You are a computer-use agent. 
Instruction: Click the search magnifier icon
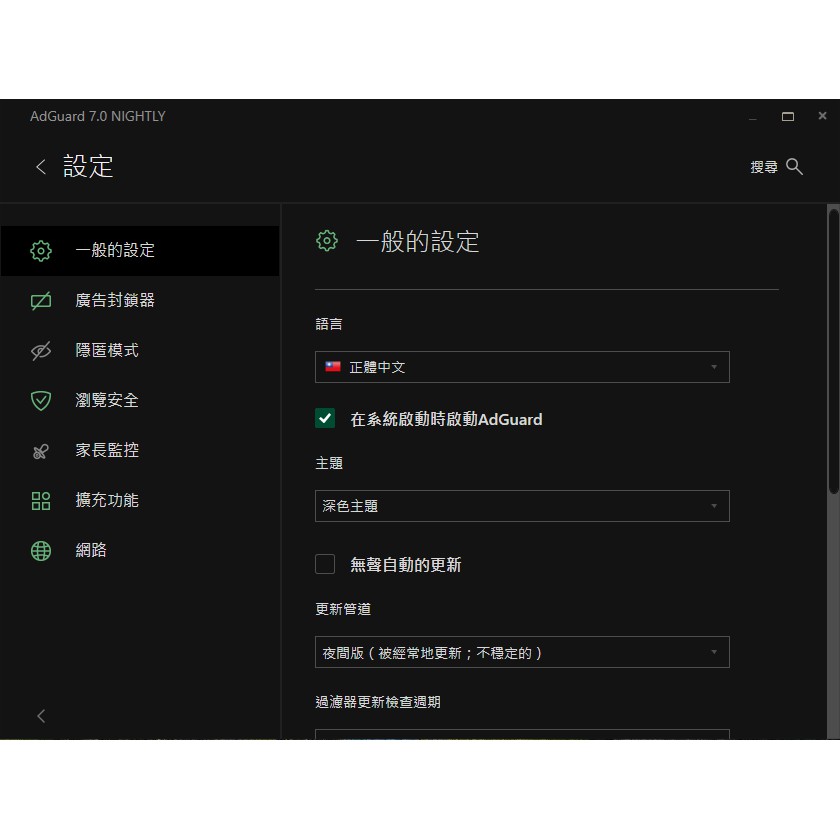(x=794, y=167)
